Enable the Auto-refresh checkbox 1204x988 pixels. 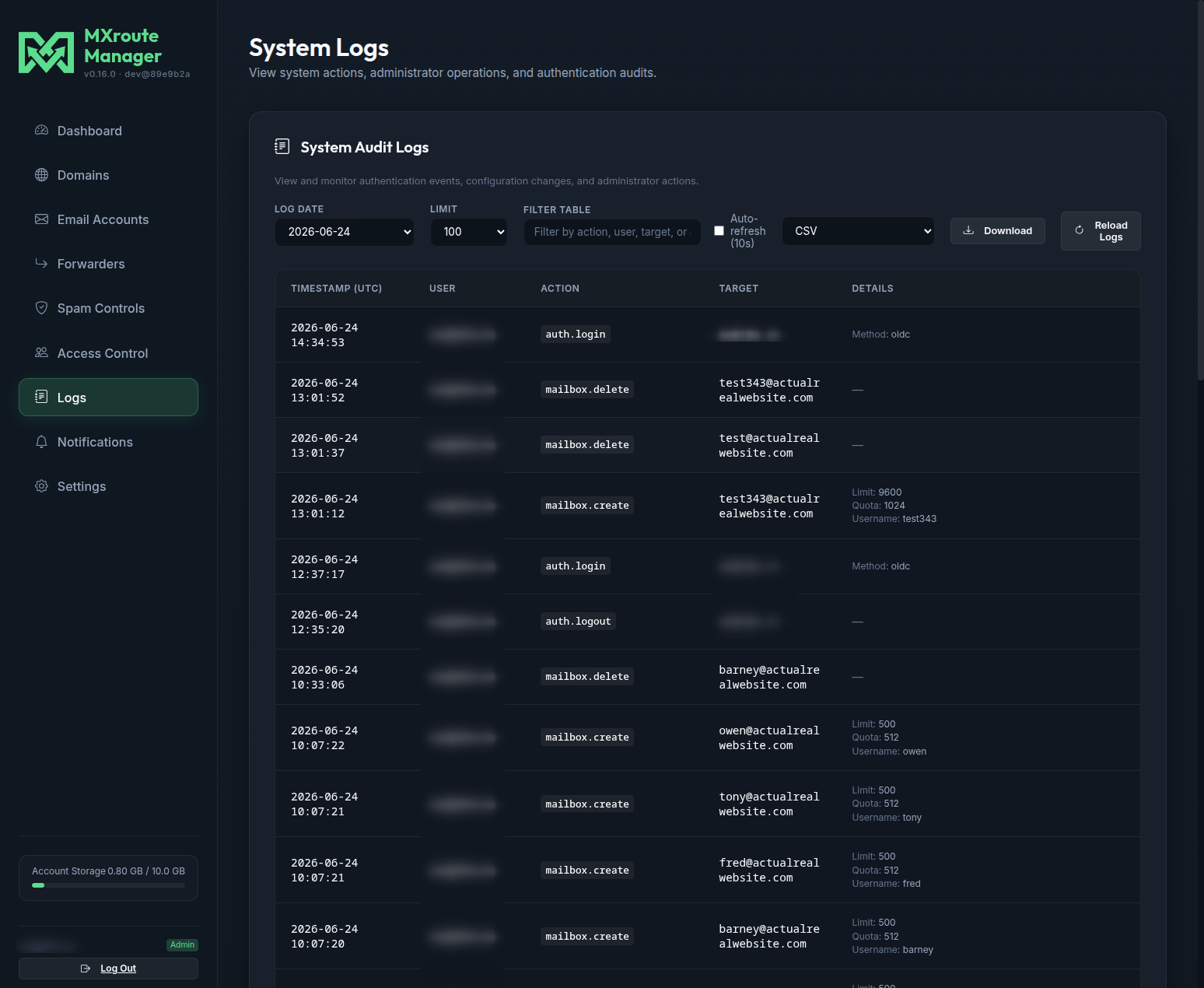coord(719,231)
